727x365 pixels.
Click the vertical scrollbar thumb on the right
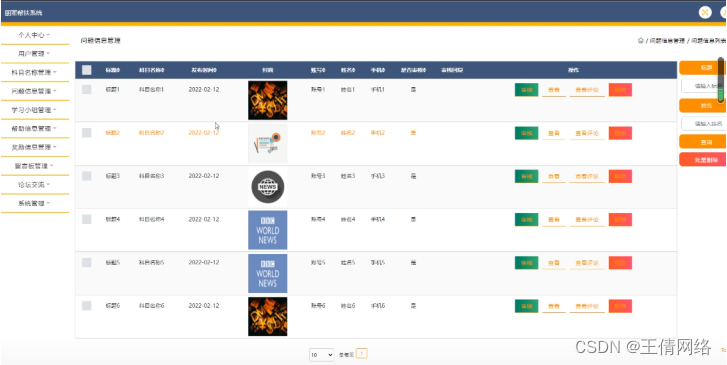click(x=721, y=80)
